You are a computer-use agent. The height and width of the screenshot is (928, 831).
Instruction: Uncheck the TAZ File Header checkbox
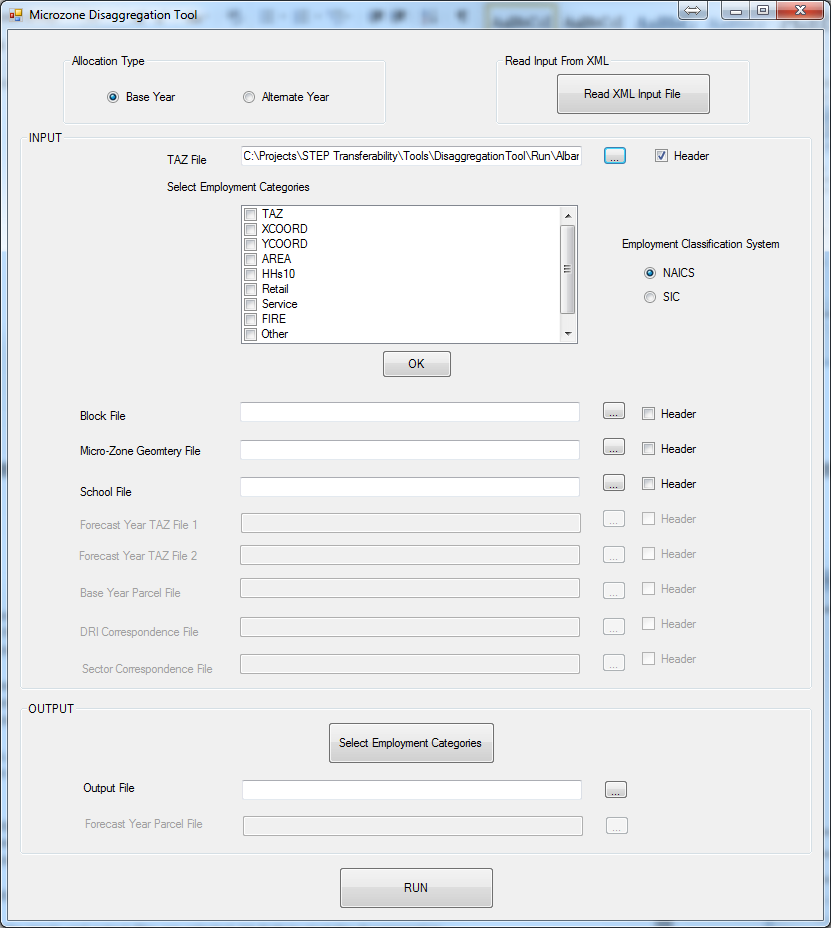tap(661, 156)
